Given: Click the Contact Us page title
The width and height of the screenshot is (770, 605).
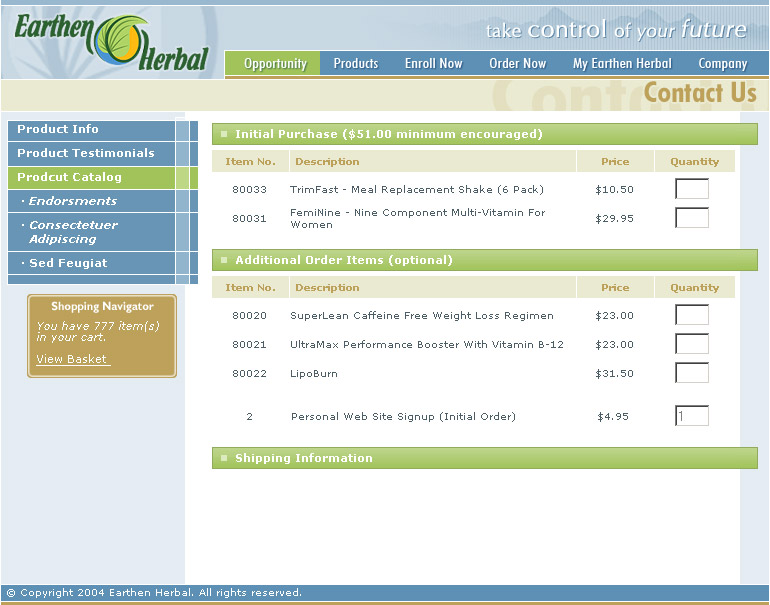Looking at the screenshot, I should tap(700, 93).
